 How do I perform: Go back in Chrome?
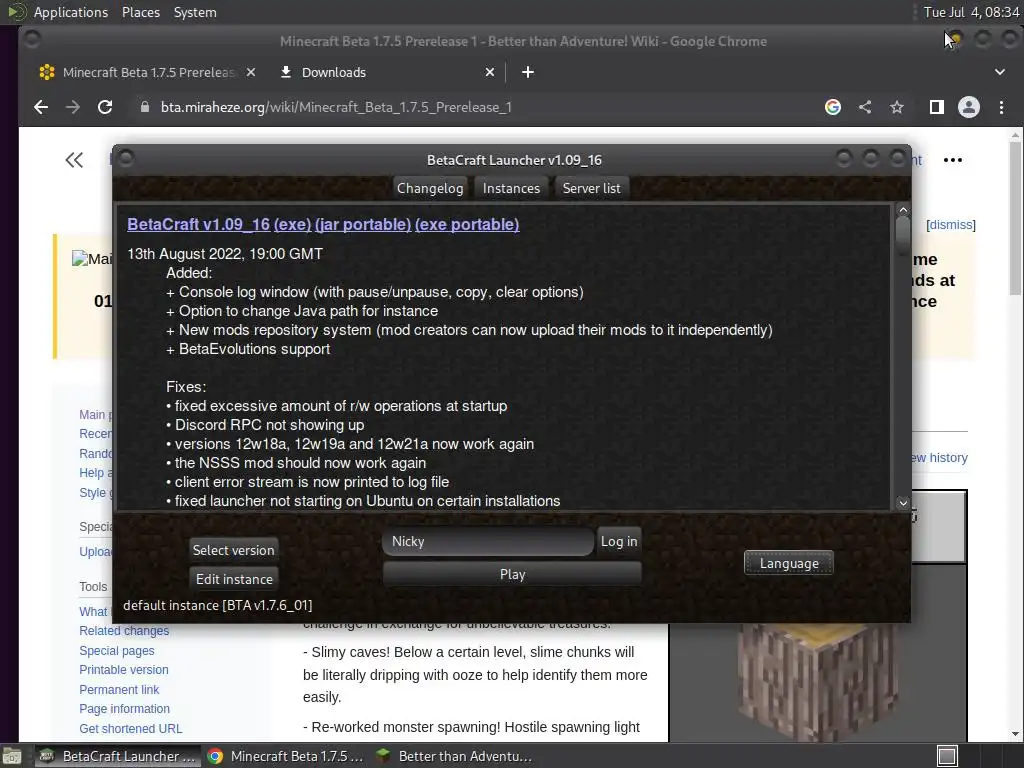point(41,107)
